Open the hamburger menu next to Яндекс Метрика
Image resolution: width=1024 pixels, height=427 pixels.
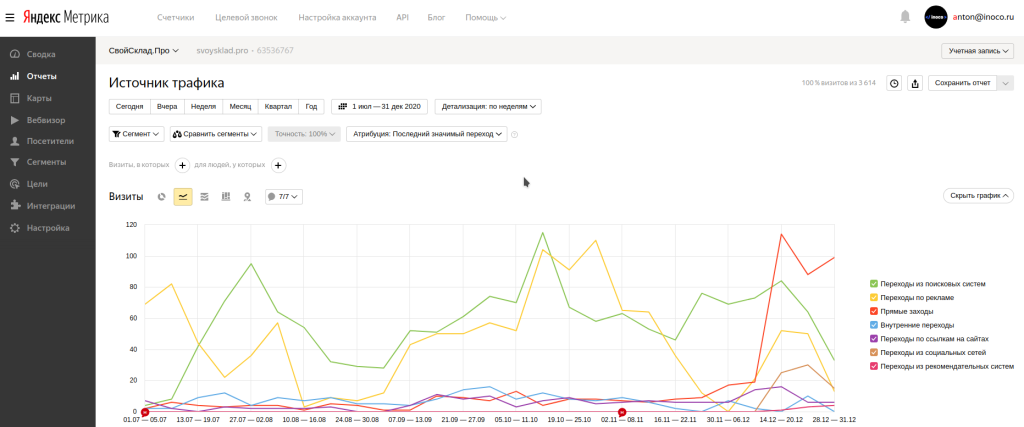[x=10, y=17]
